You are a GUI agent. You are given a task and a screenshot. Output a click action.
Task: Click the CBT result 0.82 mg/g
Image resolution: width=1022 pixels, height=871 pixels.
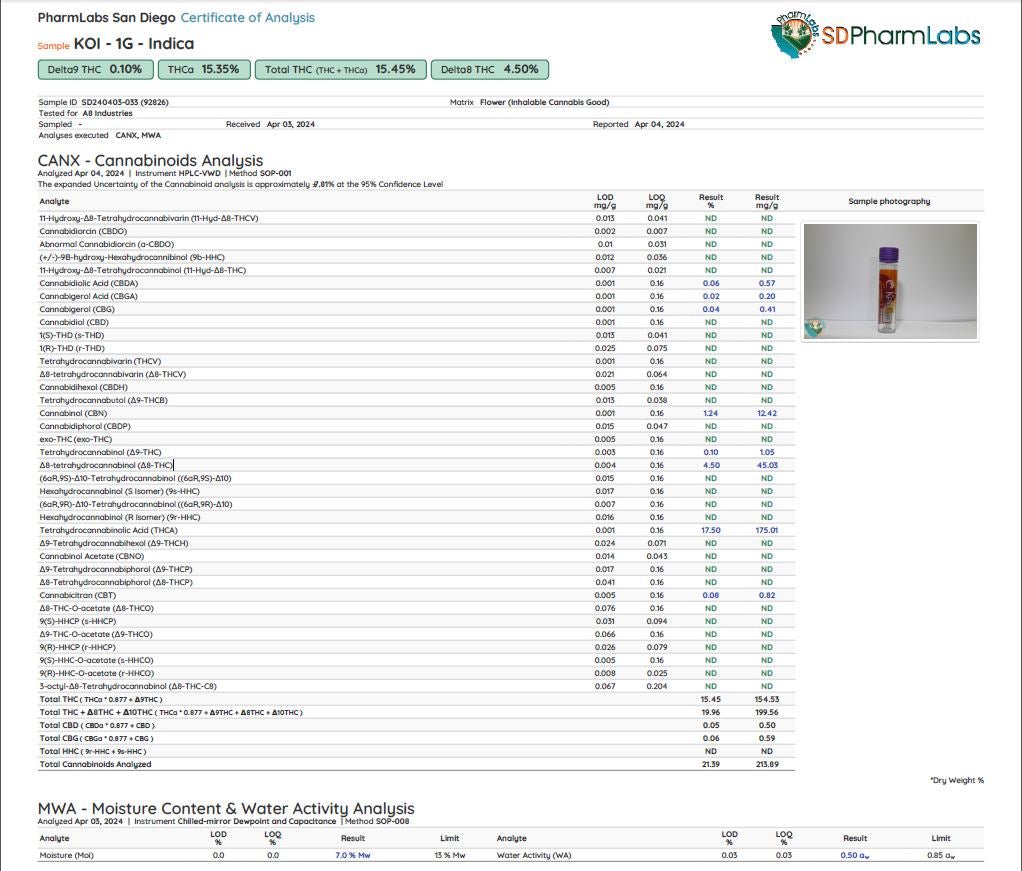767,595
